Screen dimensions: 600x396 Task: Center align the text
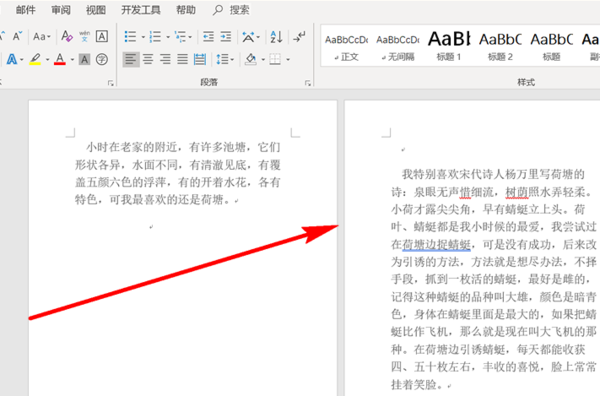click(148, 59)
